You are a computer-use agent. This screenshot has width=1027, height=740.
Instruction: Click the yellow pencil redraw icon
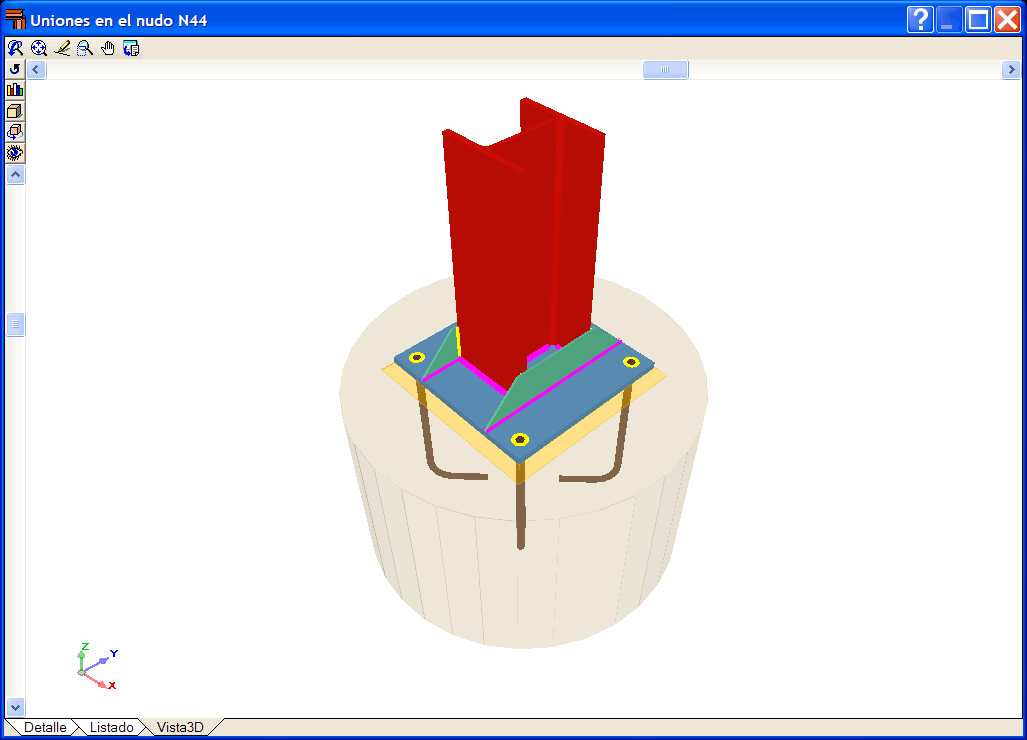tap(62, 48)
